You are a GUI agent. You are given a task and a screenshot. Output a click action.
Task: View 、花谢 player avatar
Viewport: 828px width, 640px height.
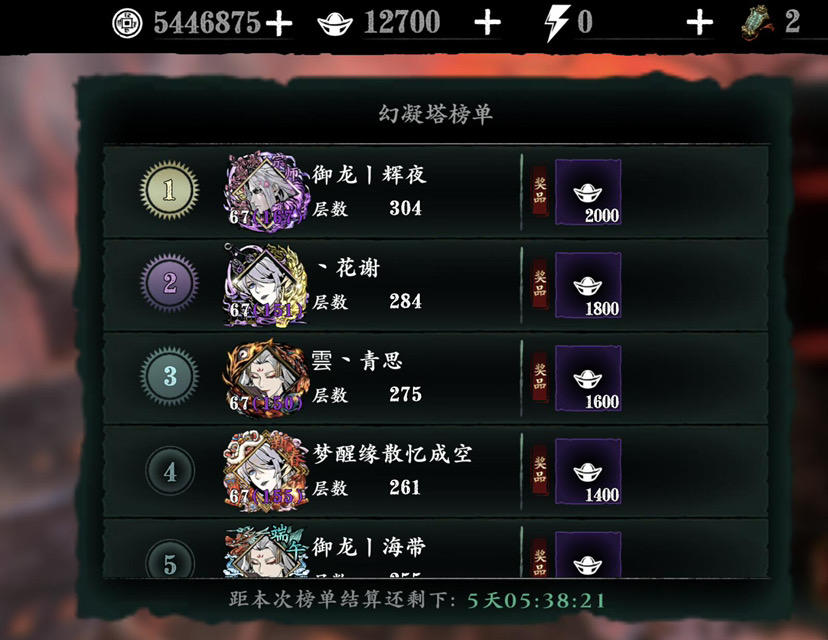coord(266,285)
